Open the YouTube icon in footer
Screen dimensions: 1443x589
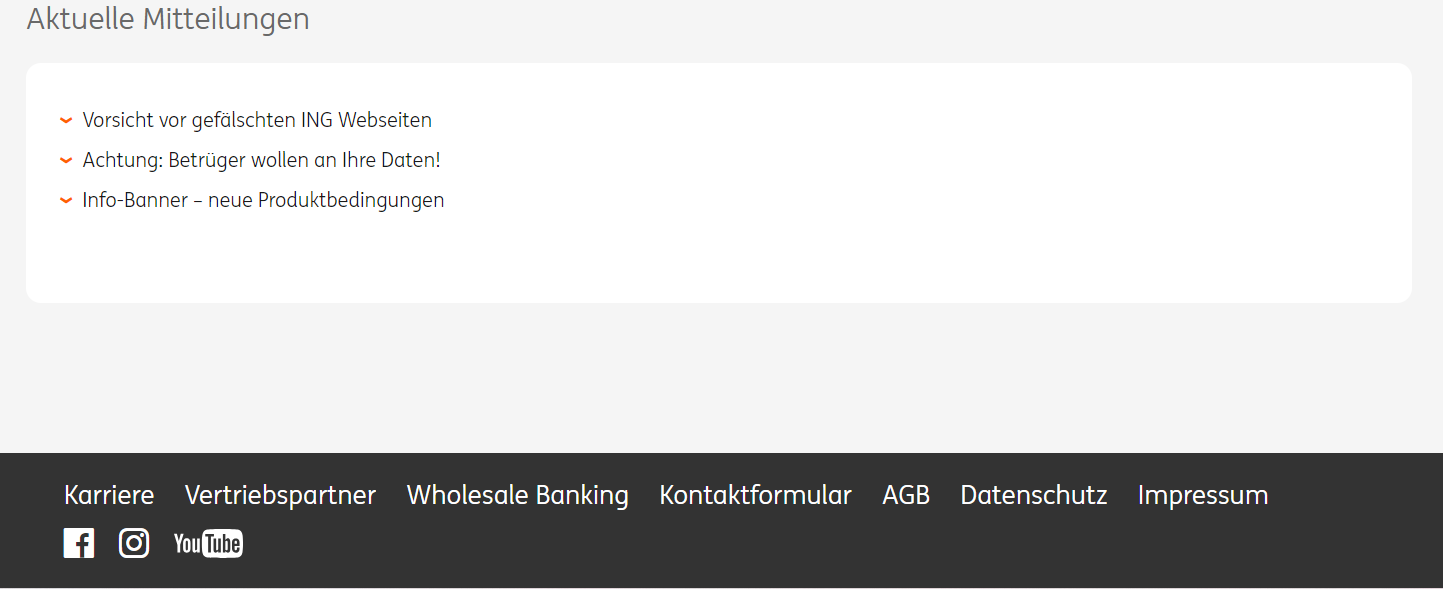208,543
